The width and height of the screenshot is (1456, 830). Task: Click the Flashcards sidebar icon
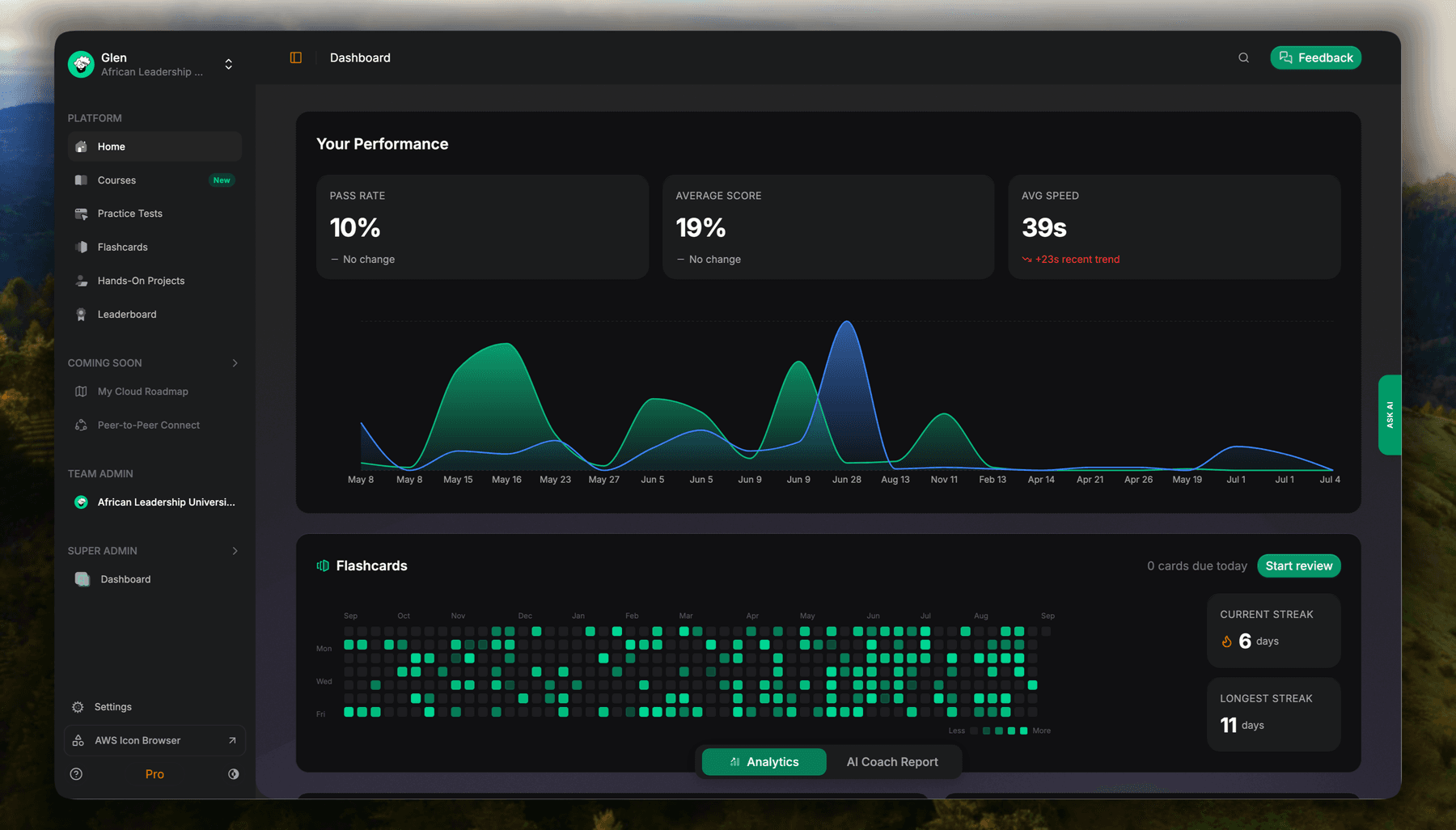pos(81,247)
